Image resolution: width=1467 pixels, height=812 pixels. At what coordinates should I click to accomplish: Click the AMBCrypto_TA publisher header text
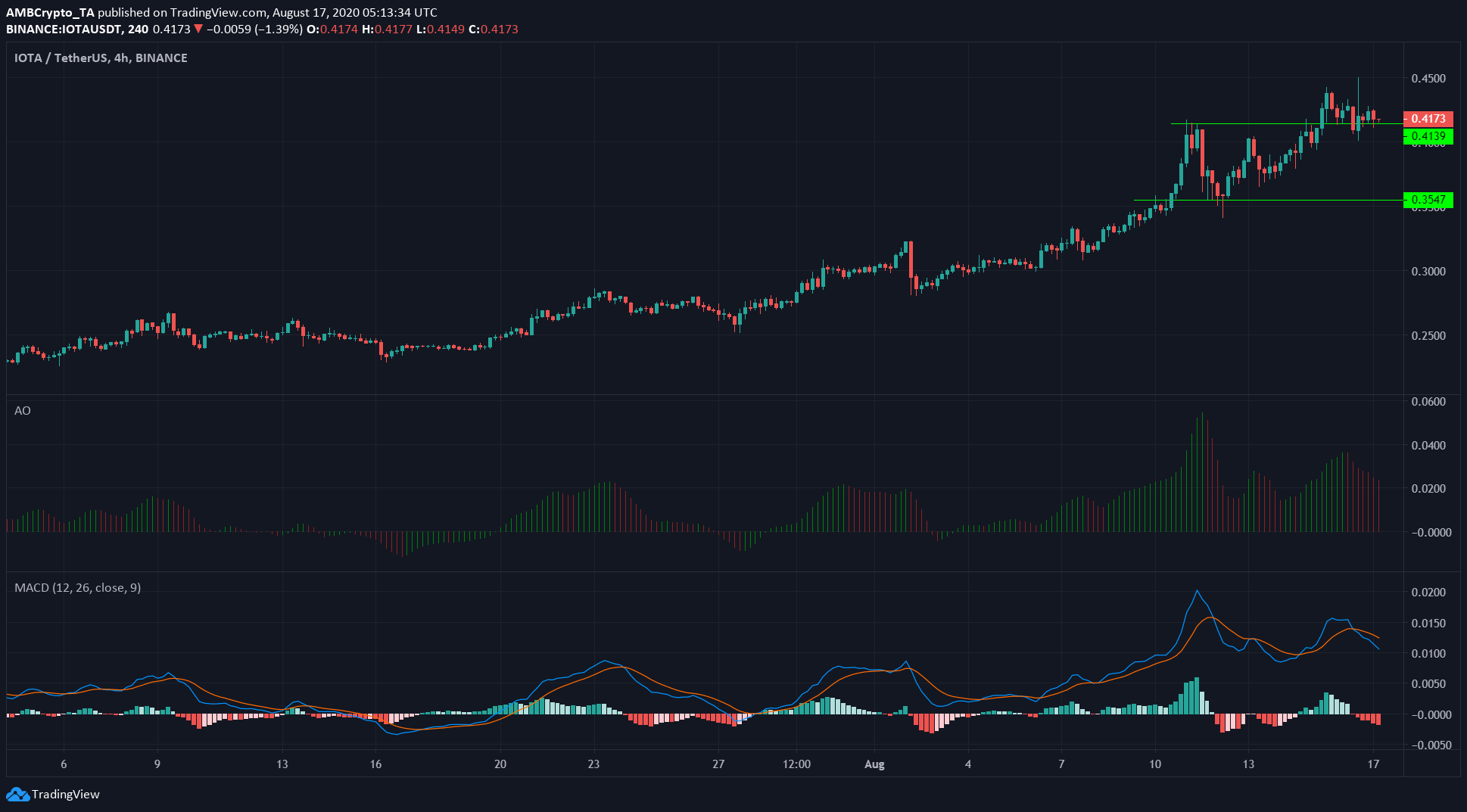pyautogui.click(x=50, y=12)
